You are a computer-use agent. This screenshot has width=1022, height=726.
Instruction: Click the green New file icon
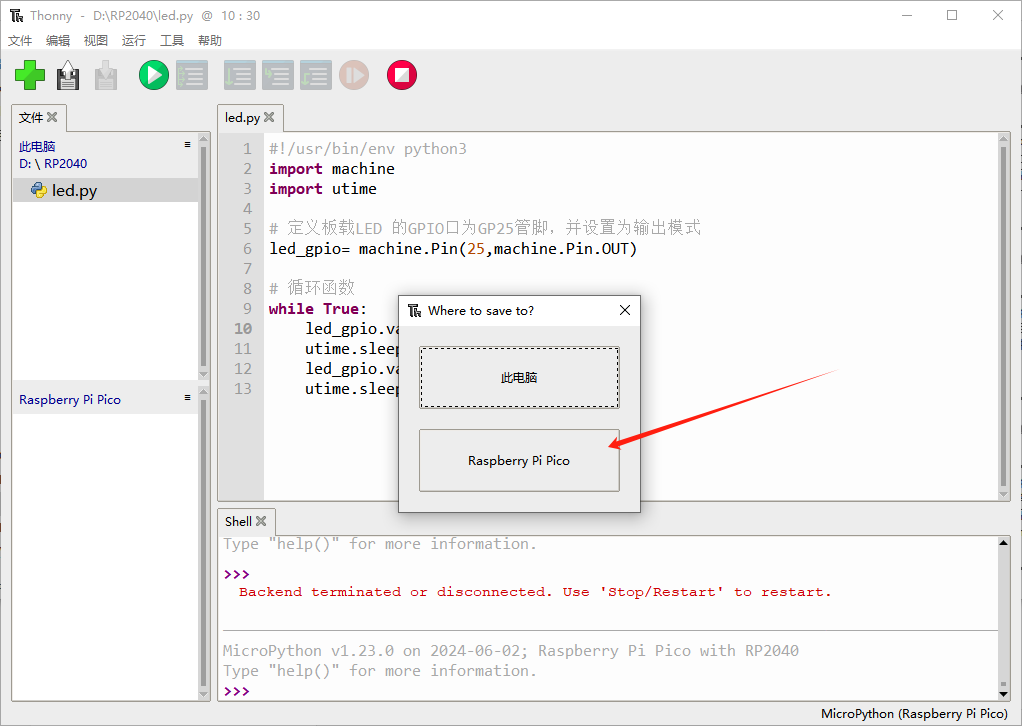[30, 75]
